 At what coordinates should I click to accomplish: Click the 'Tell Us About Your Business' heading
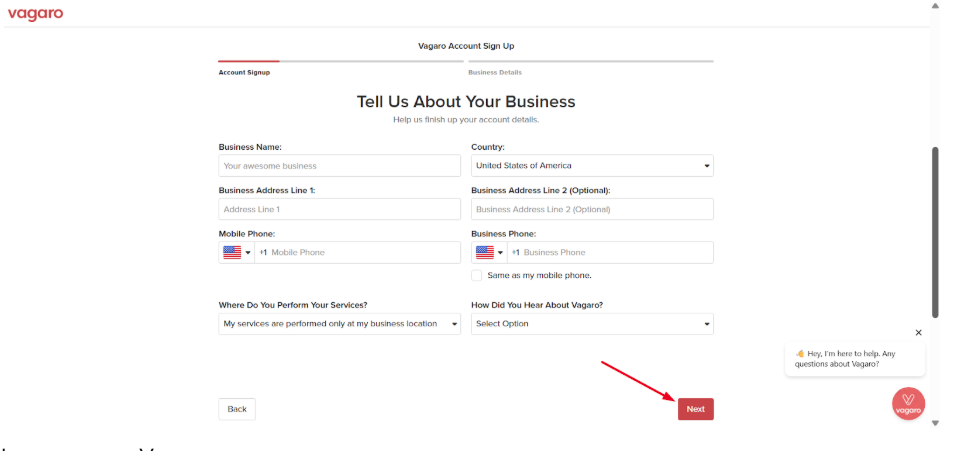coord(466,102)
